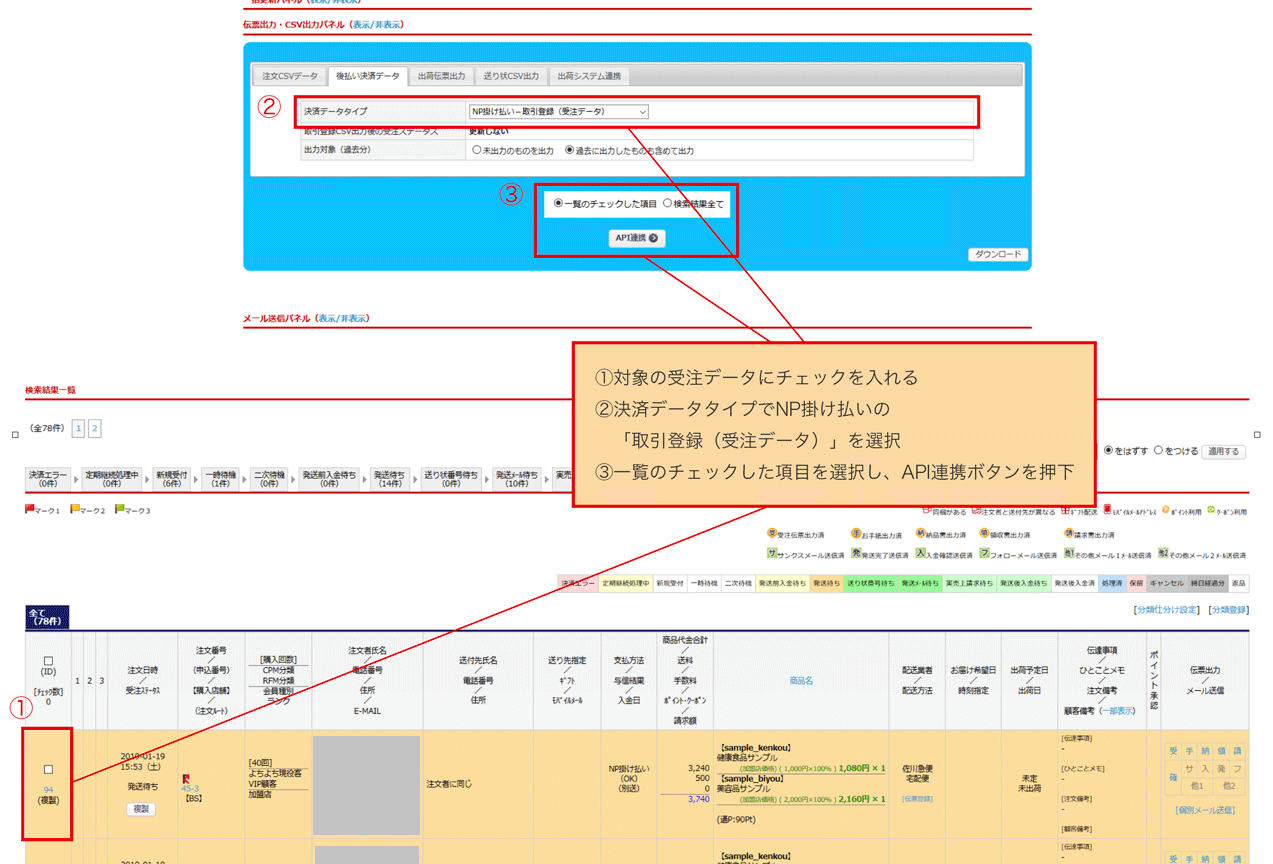Screen dimensions: 1273x864
Task: Click the green マーク3 flag icon
Action: [120, 510]
